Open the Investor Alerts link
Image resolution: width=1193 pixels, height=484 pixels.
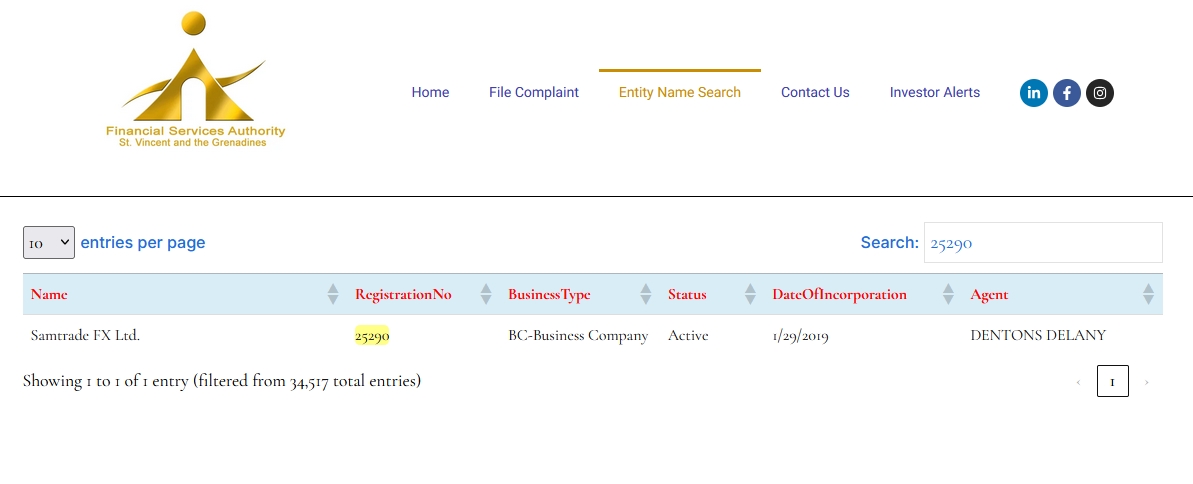tap(934, 92)
